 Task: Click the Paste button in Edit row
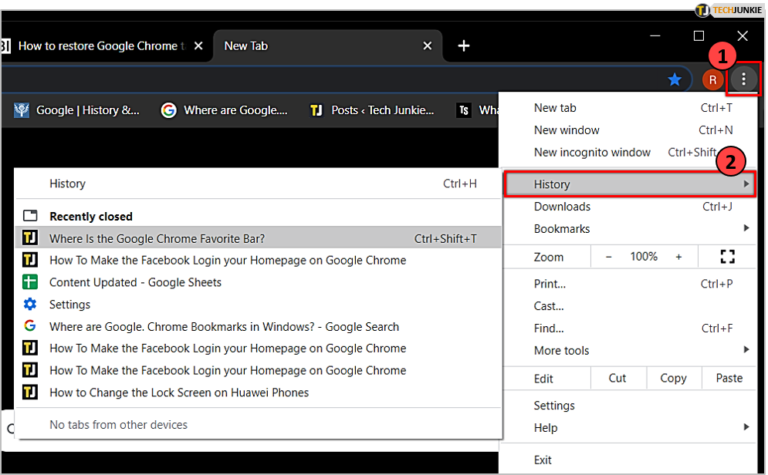click(729, 378)
